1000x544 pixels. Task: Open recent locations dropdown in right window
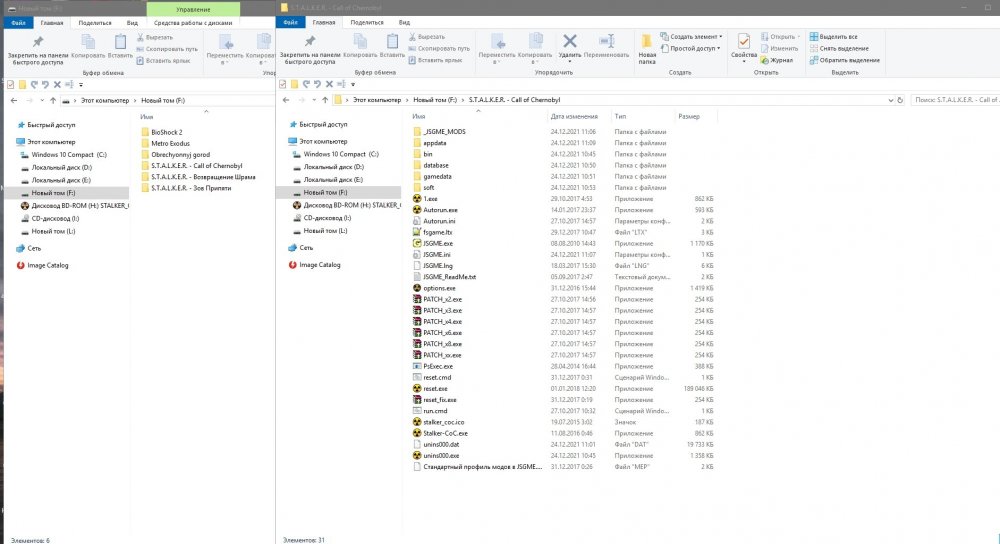click(314, 100)
